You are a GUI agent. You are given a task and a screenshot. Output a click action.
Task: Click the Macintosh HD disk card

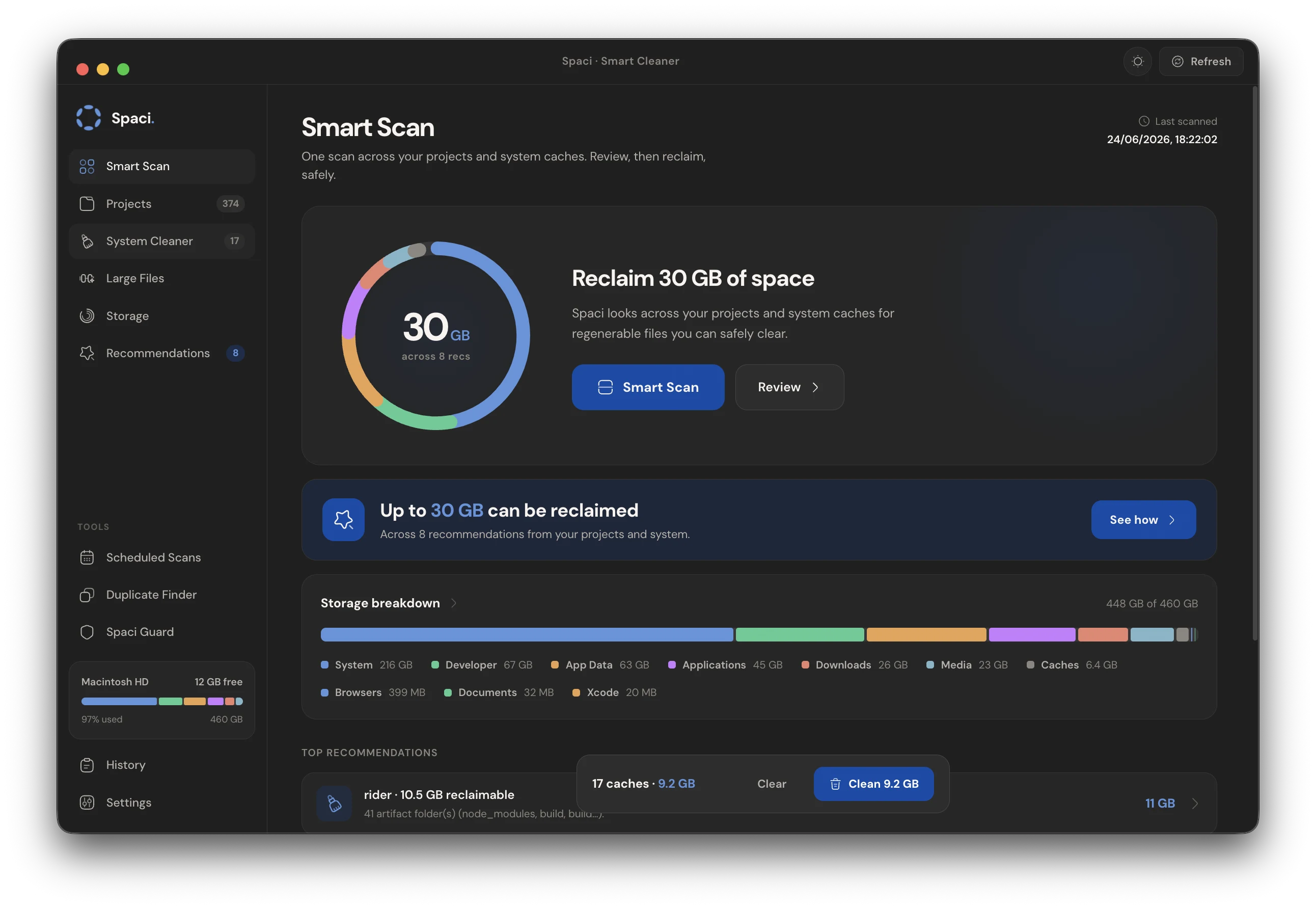point(161,701)
